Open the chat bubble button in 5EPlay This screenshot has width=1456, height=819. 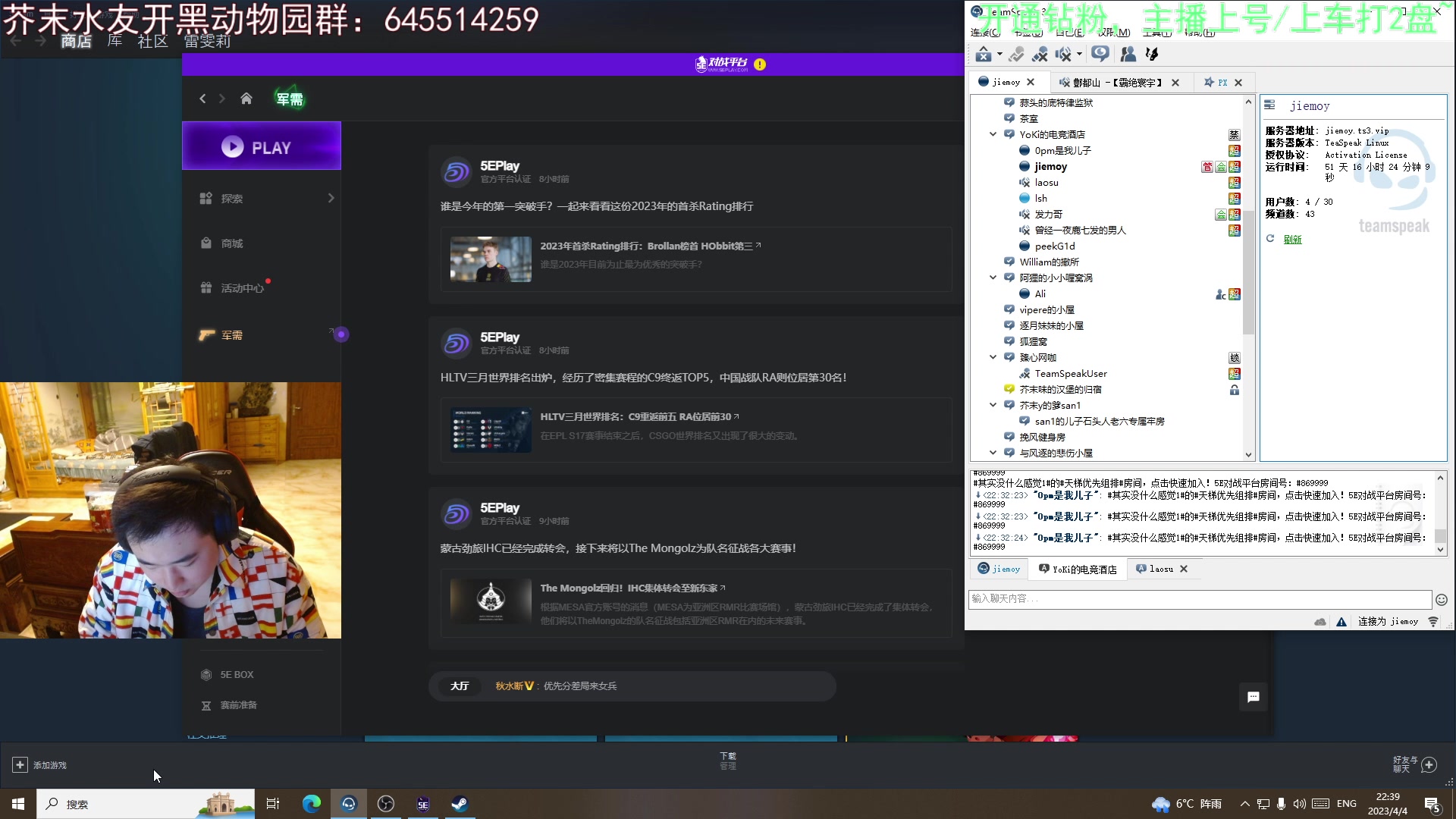tap(1254, 697)
